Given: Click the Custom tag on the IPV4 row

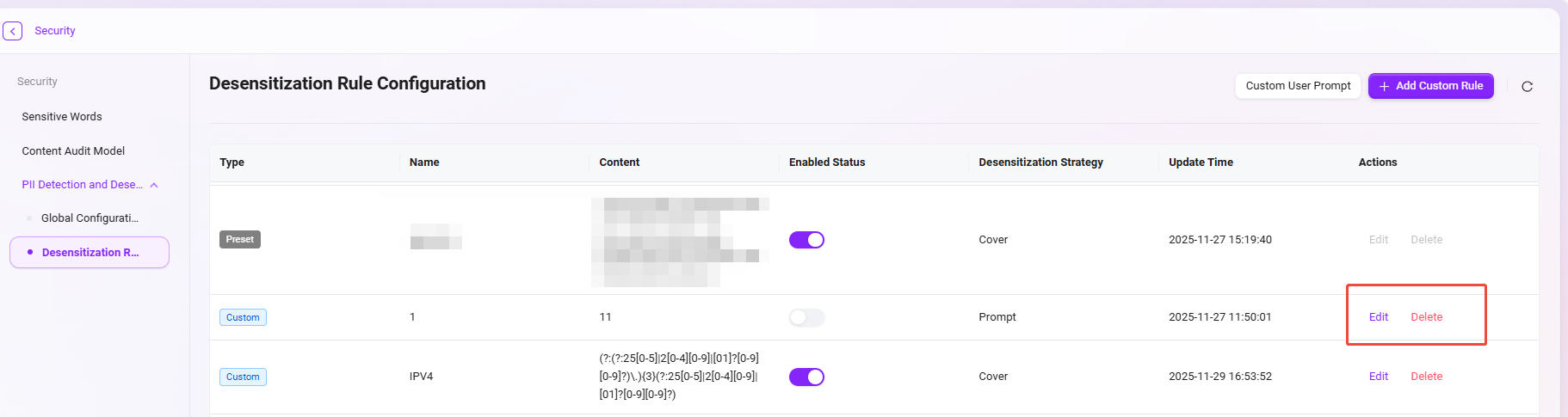Looking at the screenshot, I should 243,377.
